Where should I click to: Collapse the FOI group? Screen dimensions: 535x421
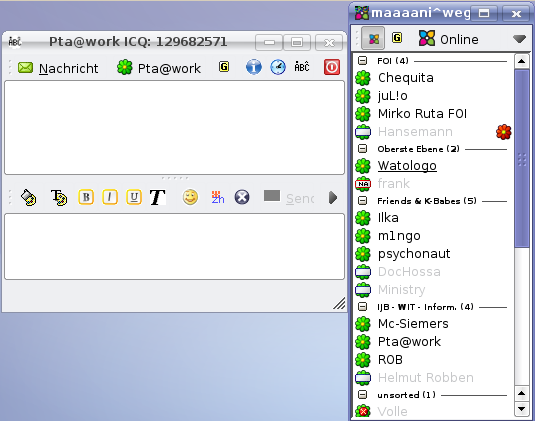[x=362, y=61]
